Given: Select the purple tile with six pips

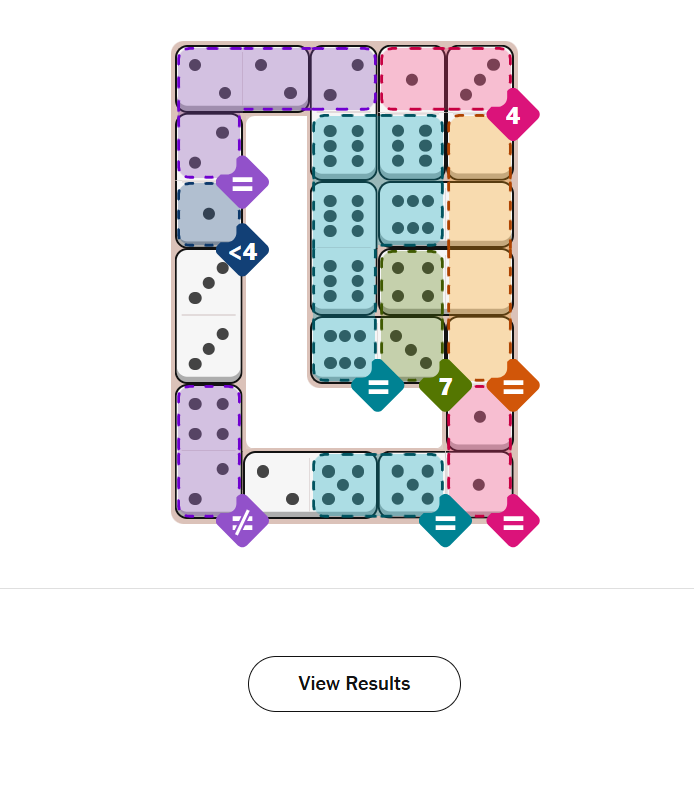Looking at the screenshot, I should [x=209, y=418].
